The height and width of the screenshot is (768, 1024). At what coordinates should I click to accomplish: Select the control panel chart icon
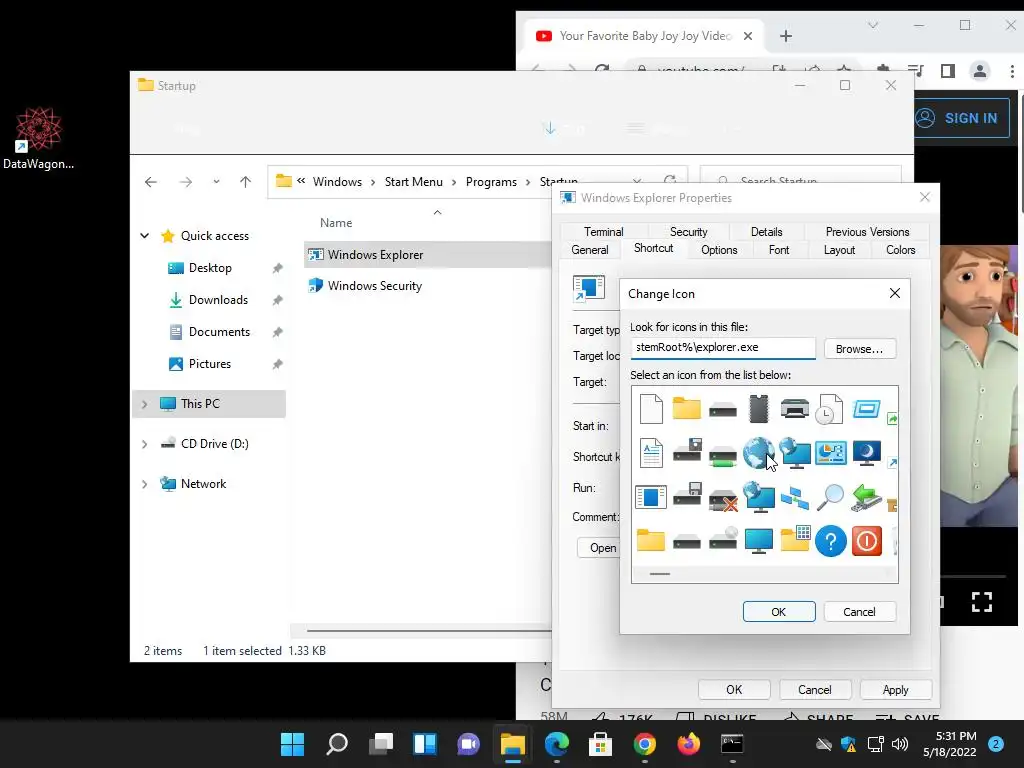(831, 453)
